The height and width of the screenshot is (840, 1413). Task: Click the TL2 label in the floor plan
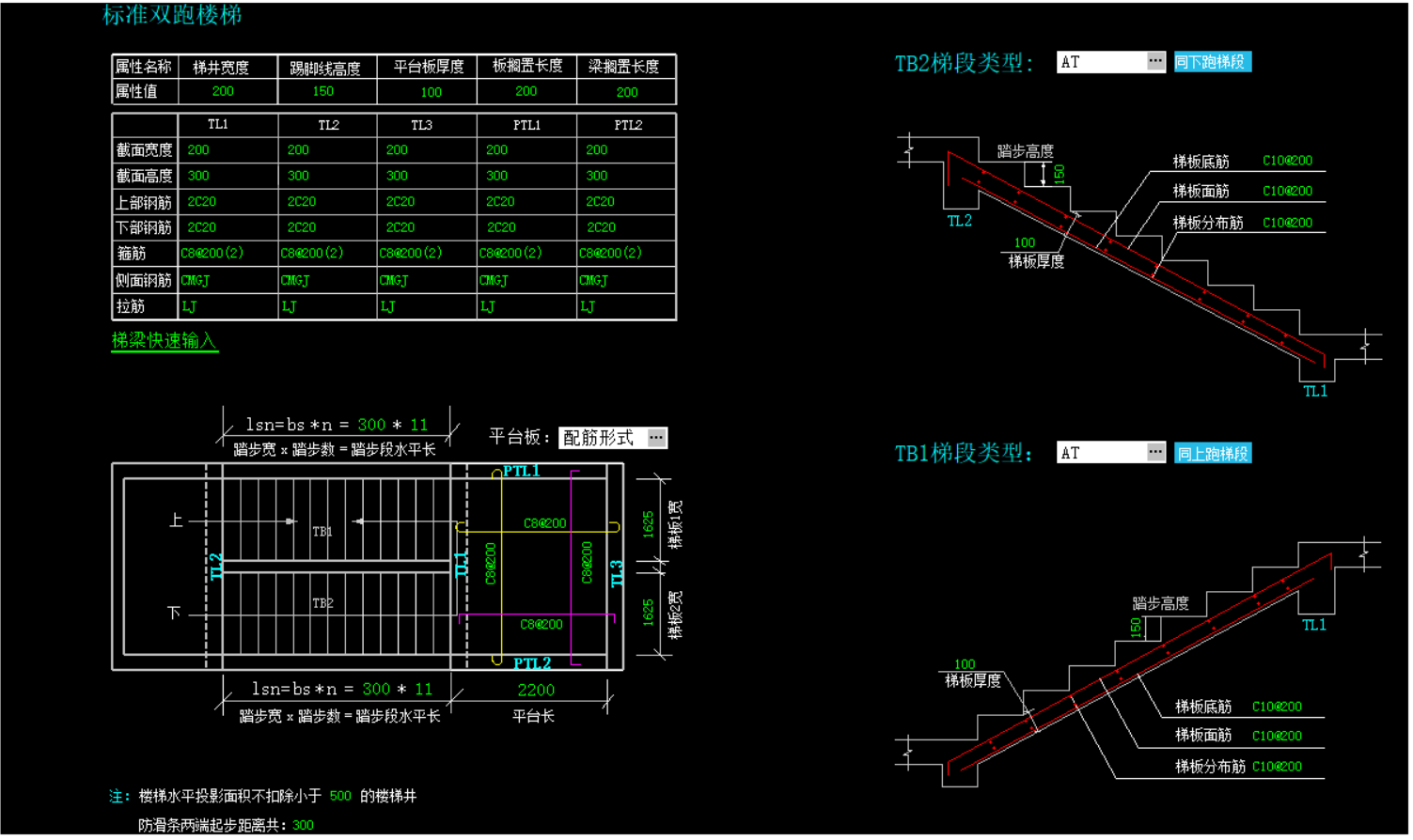(216, 567)
